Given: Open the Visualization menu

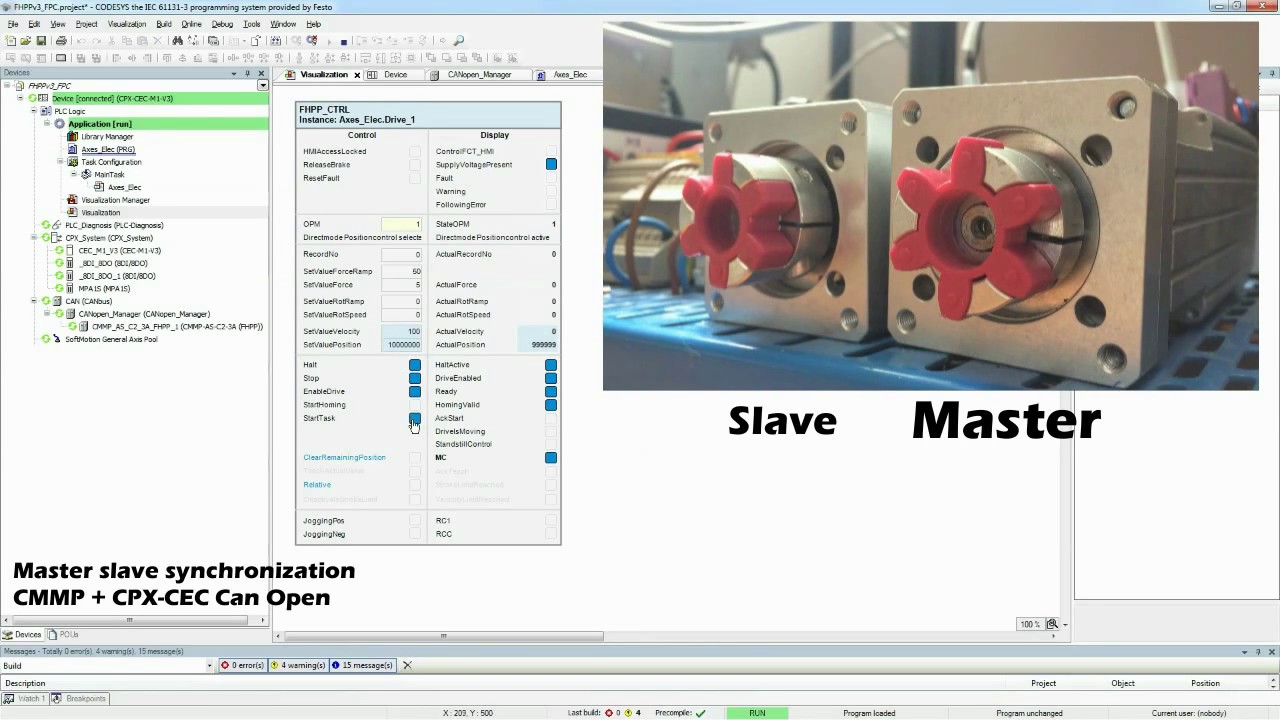Looking at the screenshot, I should tap(126, 24).
